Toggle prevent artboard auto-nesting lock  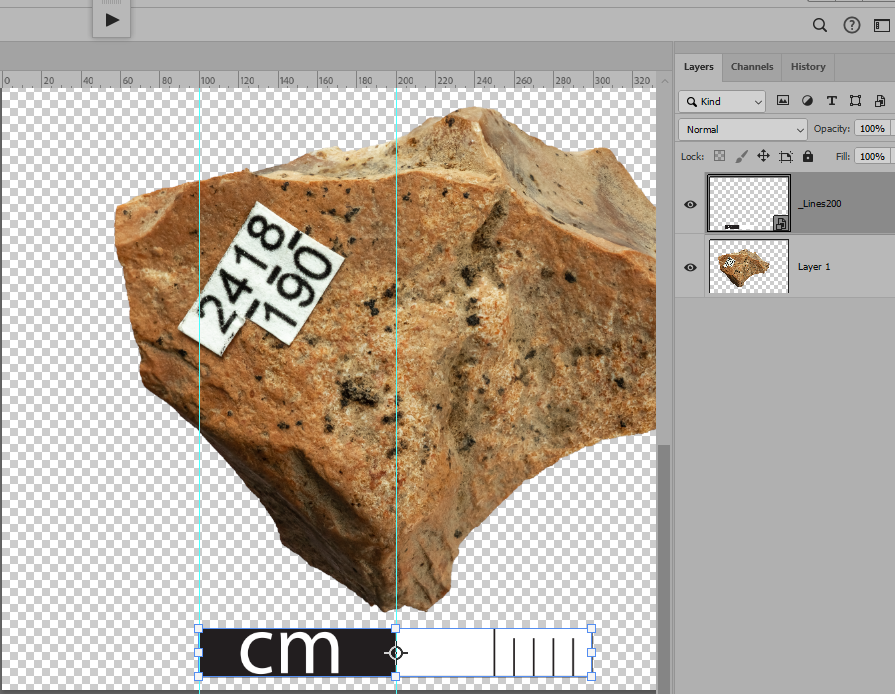pyautogui.click(x=786, y=156)
